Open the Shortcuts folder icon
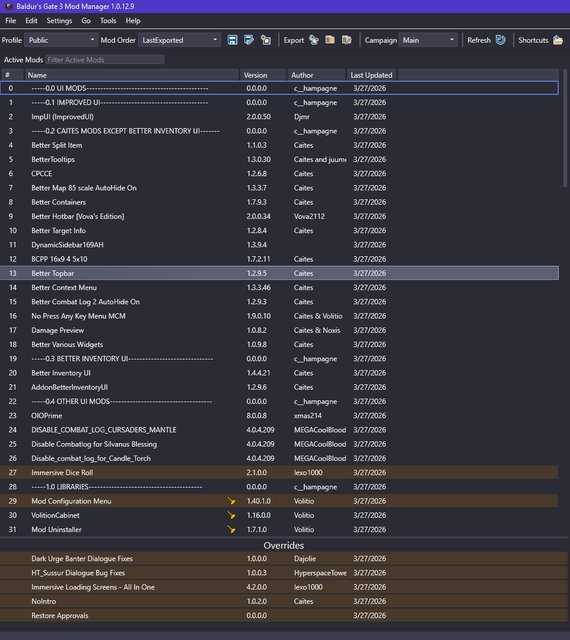The image size is (570, 640). pos(558,40)
